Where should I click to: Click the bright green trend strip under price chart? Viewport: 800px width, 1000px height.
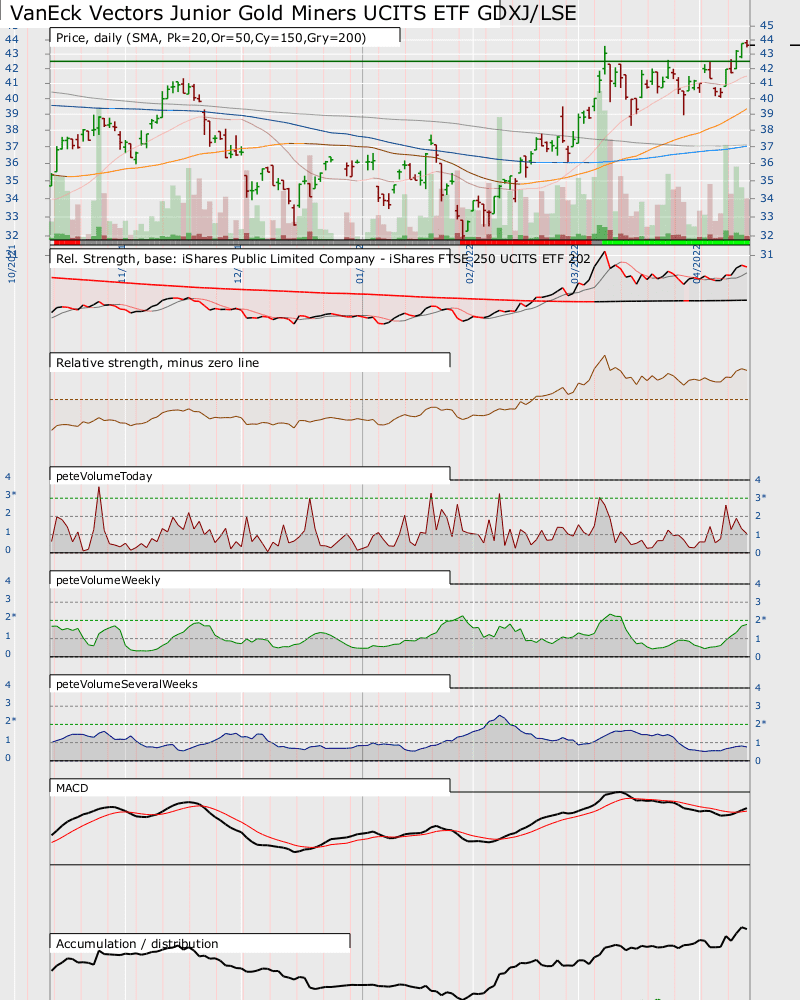click(676, 242)
